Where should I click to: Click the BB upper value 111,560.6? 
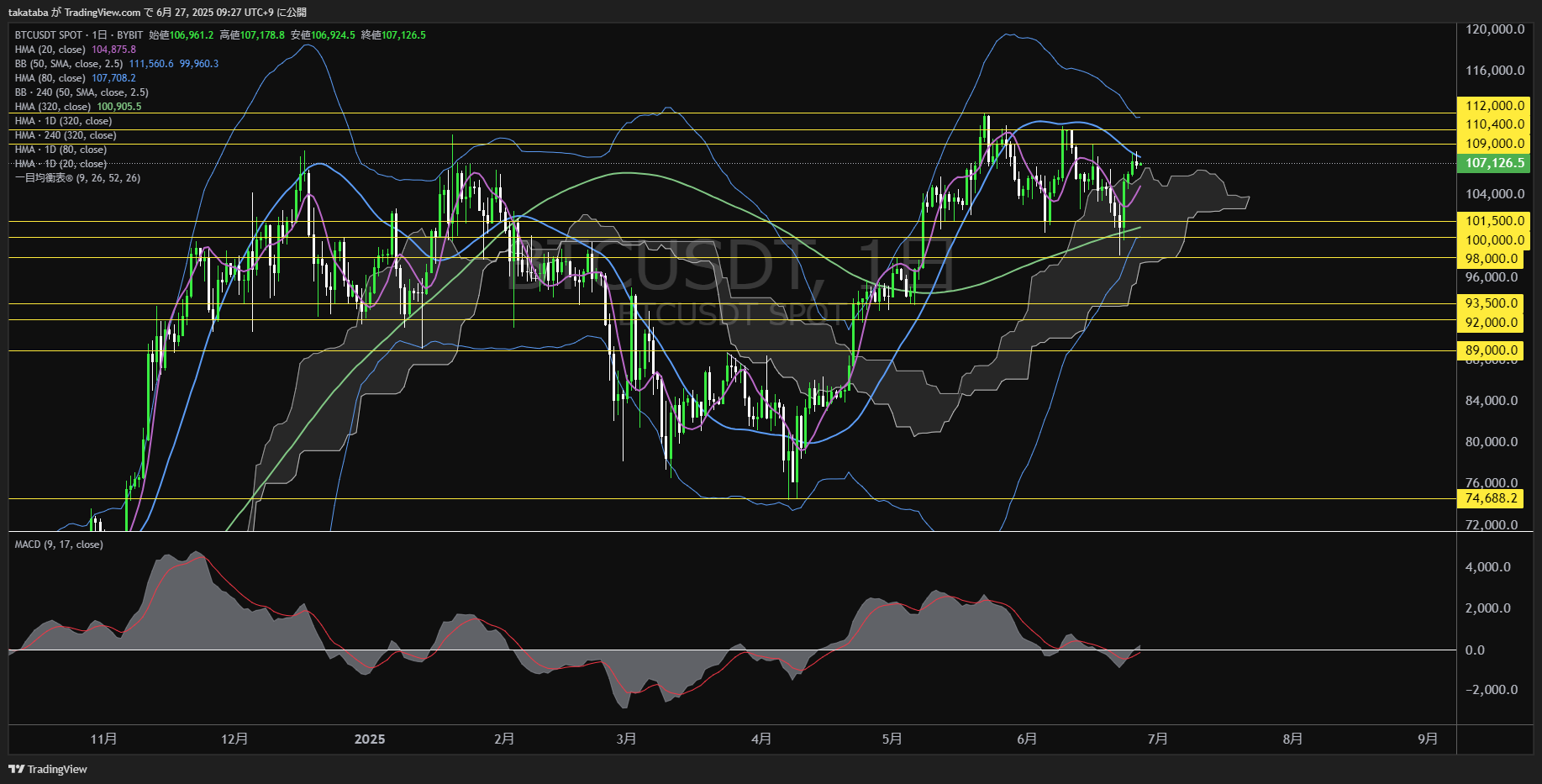pos(151,64)
